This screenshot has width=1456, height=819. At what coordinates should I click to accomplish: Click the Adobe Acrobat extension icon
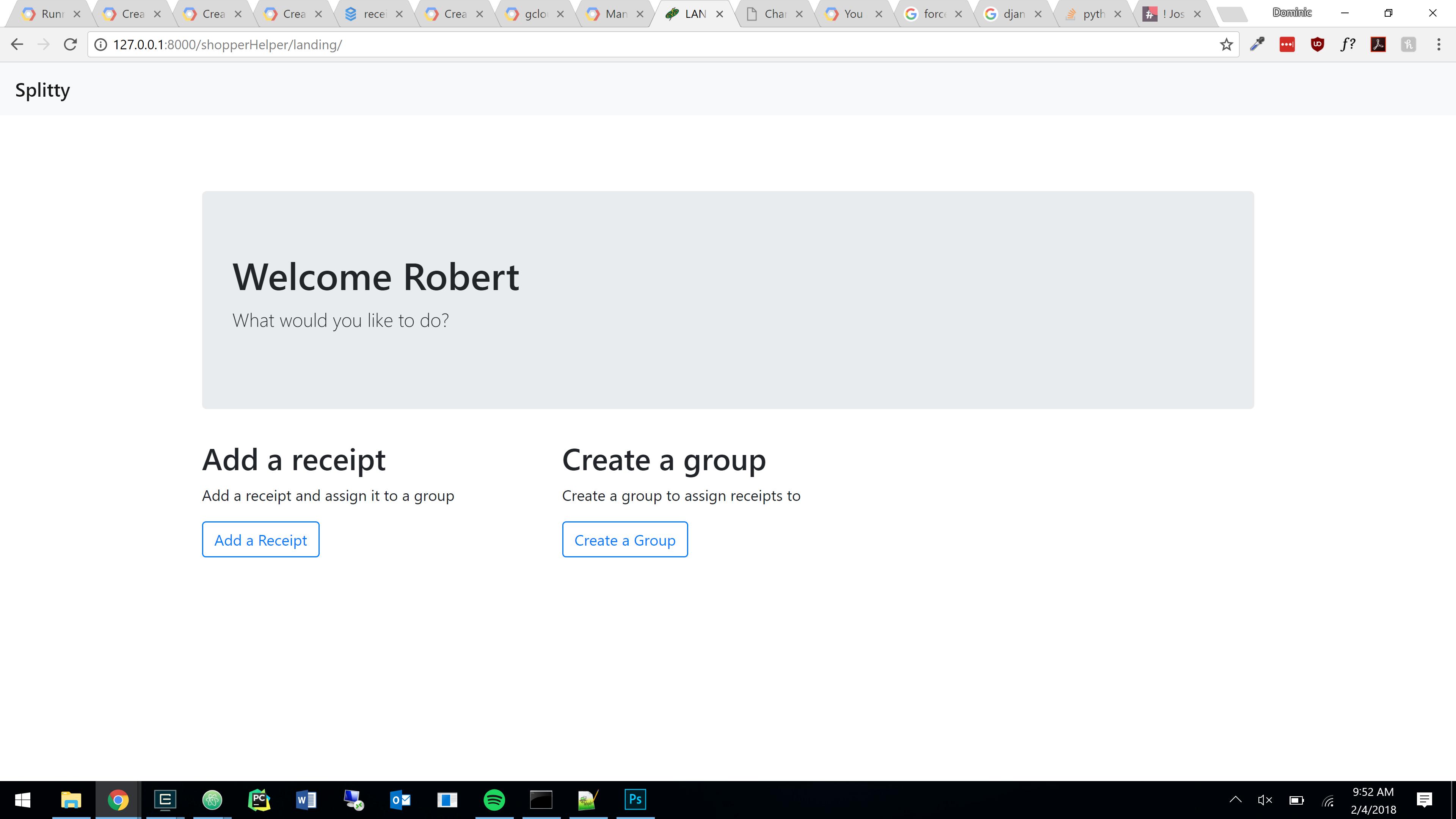pos(1378,45)
